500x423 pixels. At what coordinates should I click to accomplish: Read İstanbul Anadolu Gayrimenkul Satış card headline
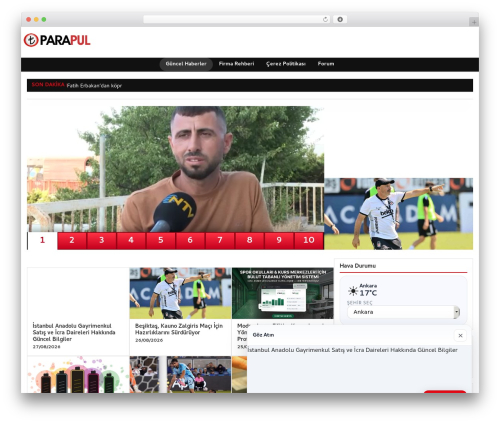click(x=74, y=333)
